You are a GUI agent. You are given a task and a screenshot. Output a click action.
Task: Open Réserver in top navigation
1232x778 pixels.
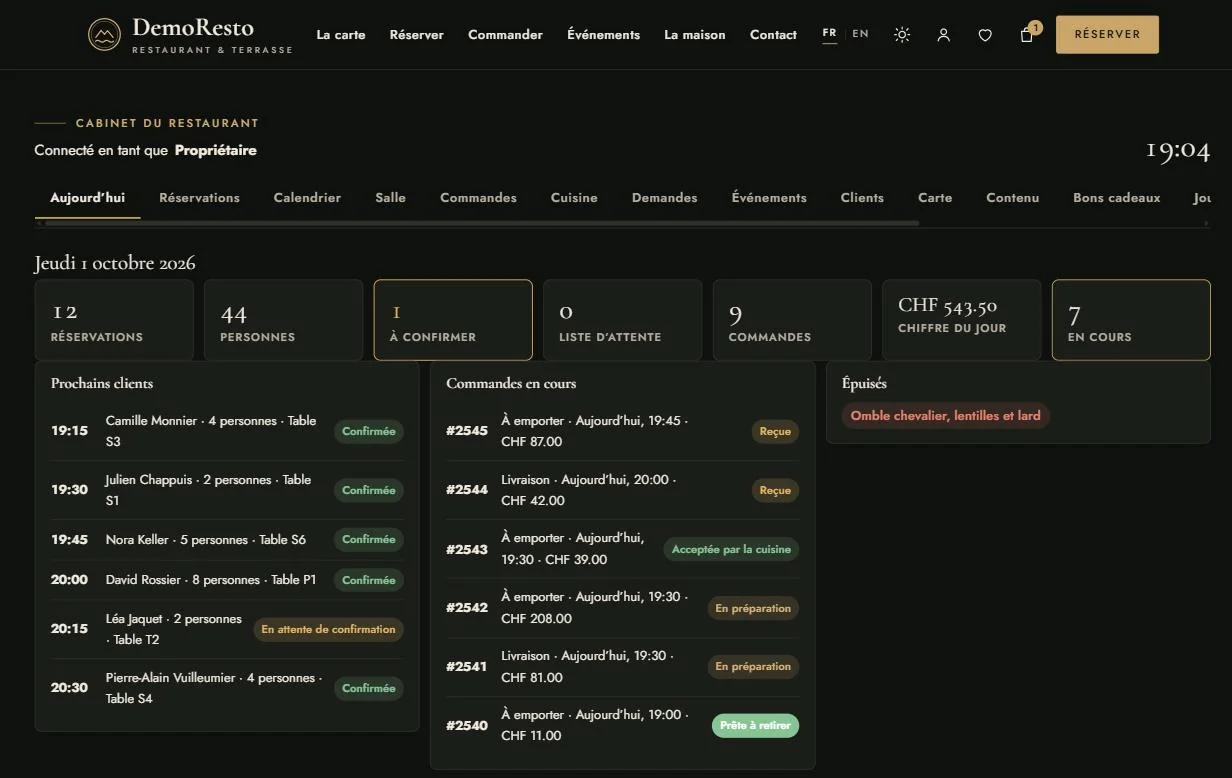click(417, 35)
